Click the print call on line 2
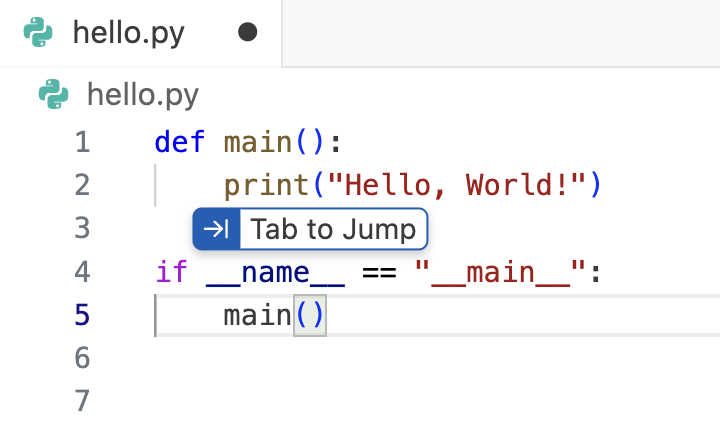Viewport: 720px width, 440px height. click(x=266, y=186)
